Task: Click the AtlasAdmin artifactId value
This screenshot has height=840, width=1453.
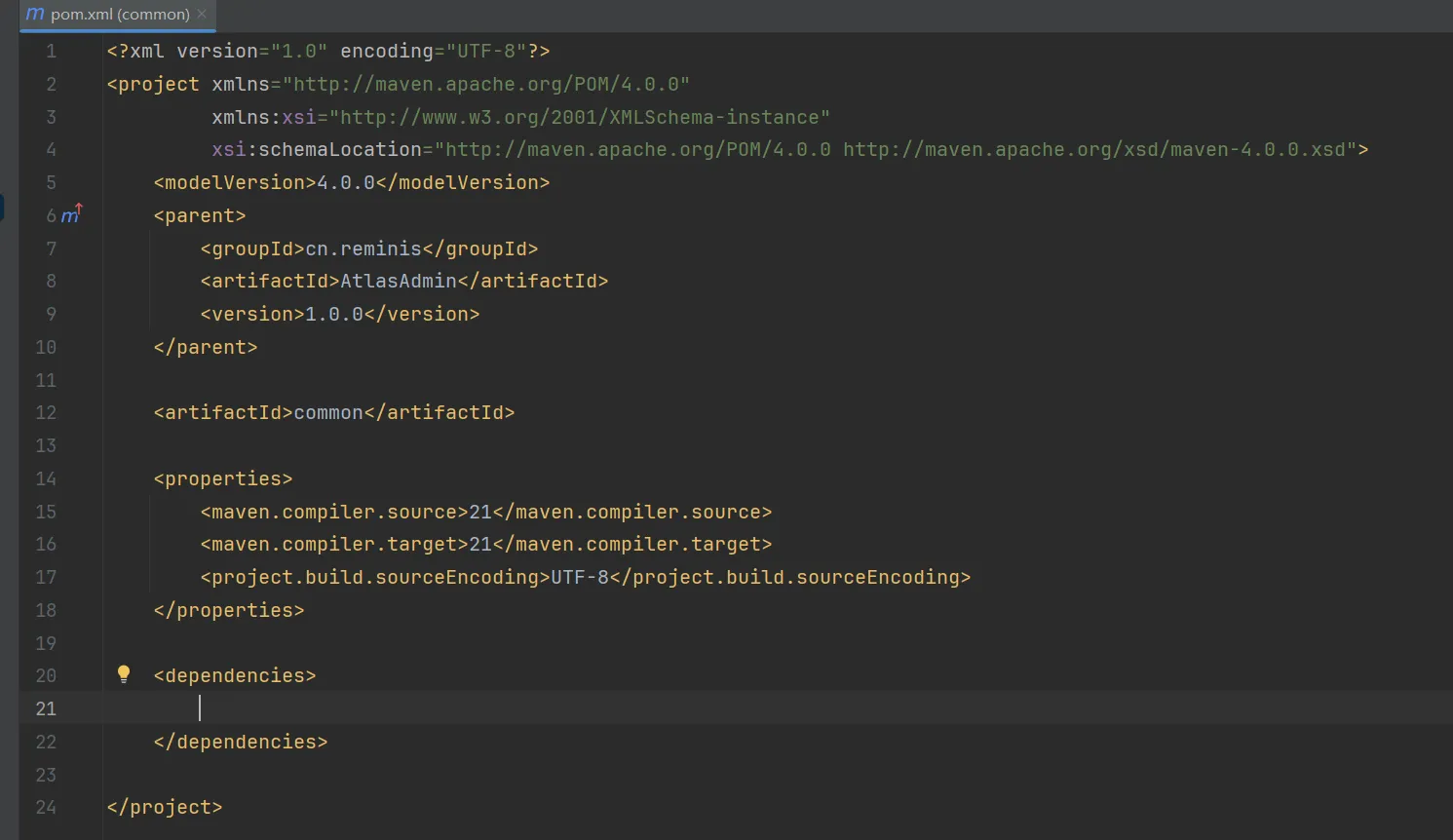Action: 399,282
